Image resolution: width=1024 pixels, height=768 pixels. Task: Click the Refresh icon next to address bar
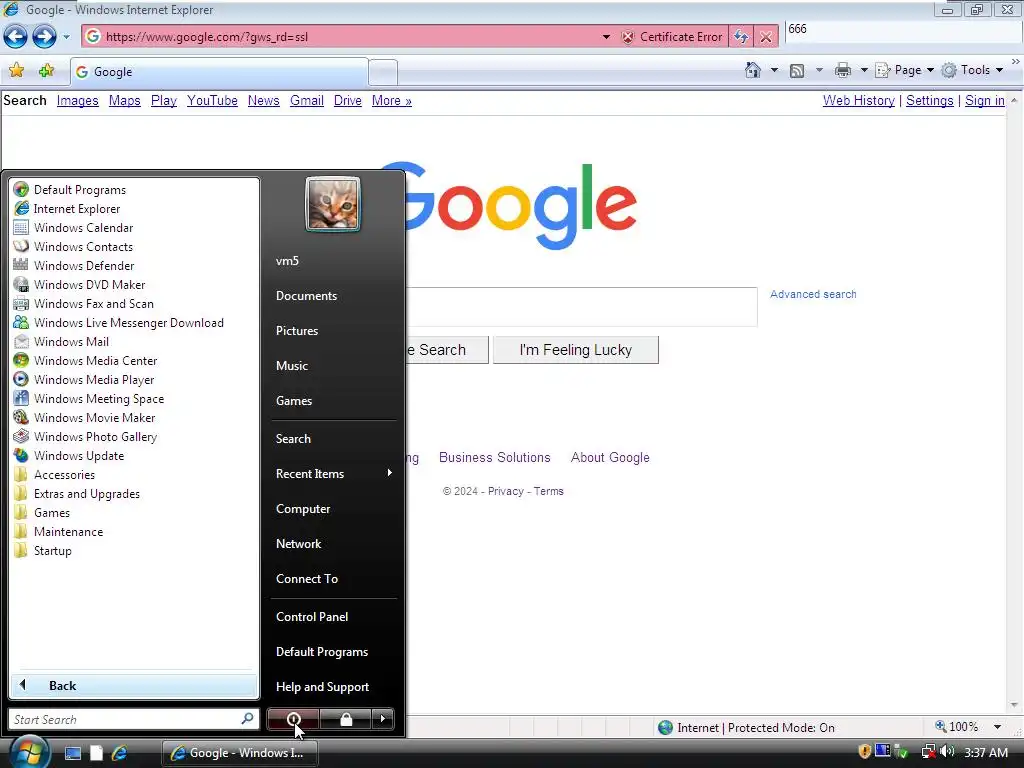[741, 37]
